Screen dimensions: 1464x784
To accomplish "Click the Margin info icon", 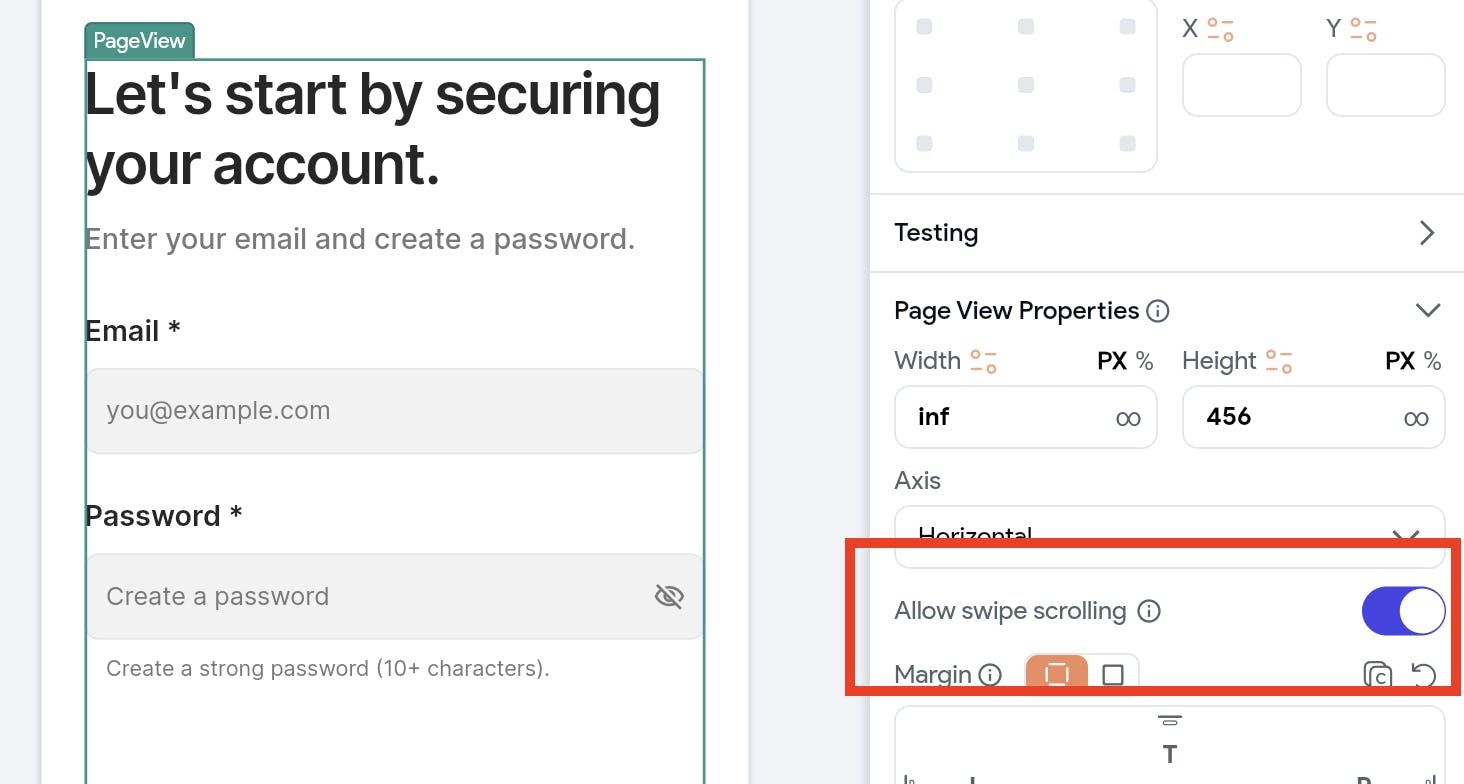I will (x=989, y=675).
